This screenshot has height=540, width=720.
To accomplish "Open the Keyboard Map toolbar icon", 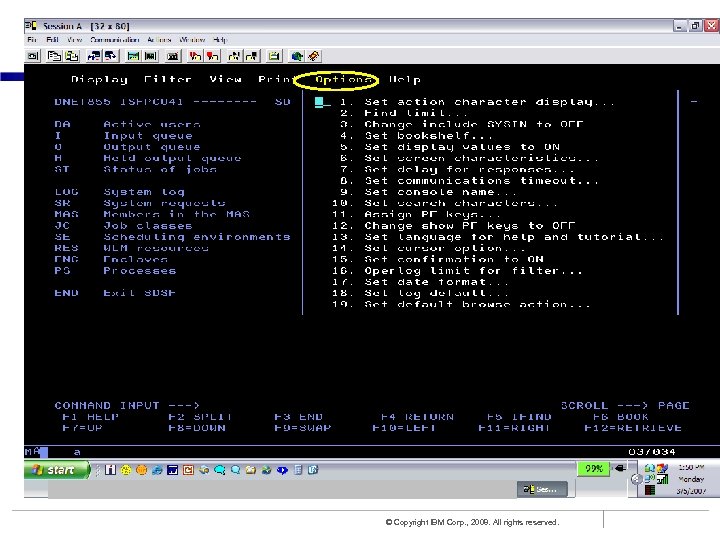I will click(173, 56).
